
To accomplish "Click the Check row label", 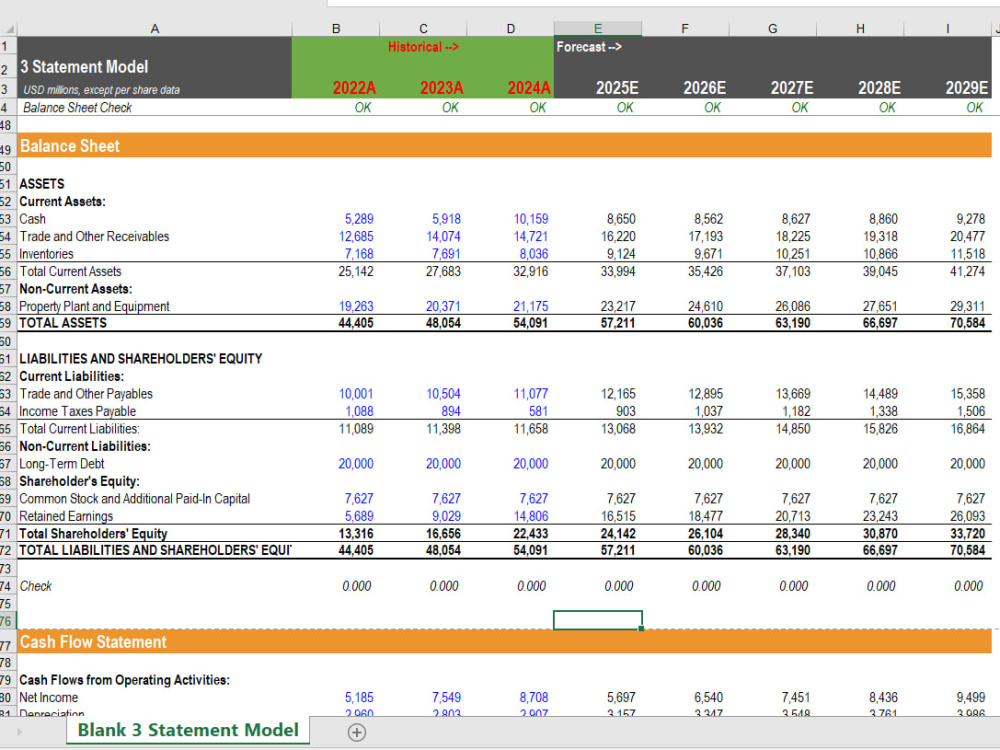I will point(36,586).
